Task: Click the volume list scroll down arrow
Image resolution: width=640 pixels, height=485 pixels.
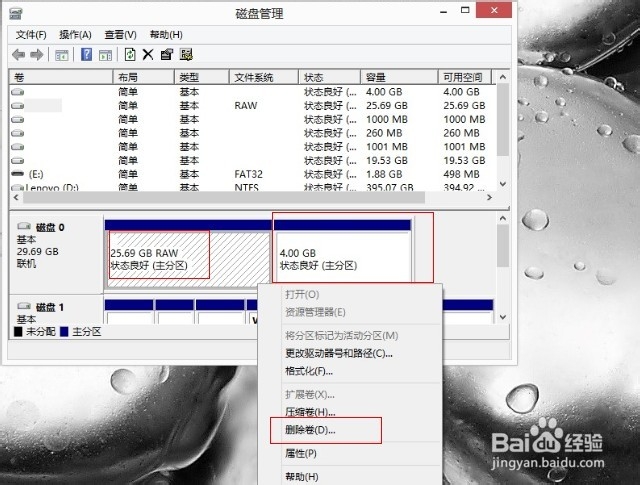Action: tap(503, 184)
